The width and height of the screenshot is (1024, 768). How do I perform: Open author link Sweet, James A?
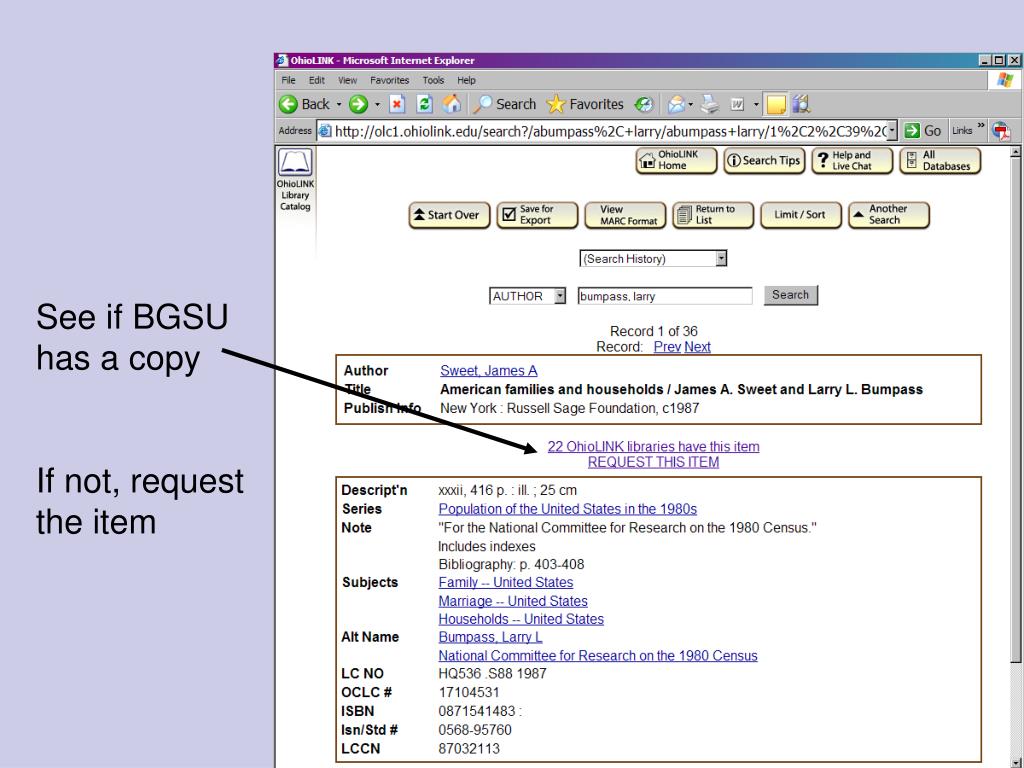[x=488, y=371]
